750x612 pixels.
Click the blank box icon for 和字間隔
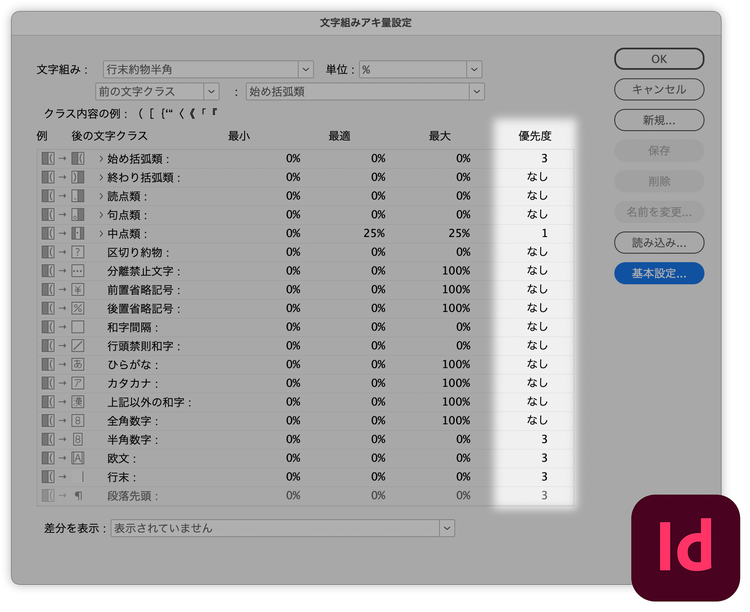[x=77, y=327]
